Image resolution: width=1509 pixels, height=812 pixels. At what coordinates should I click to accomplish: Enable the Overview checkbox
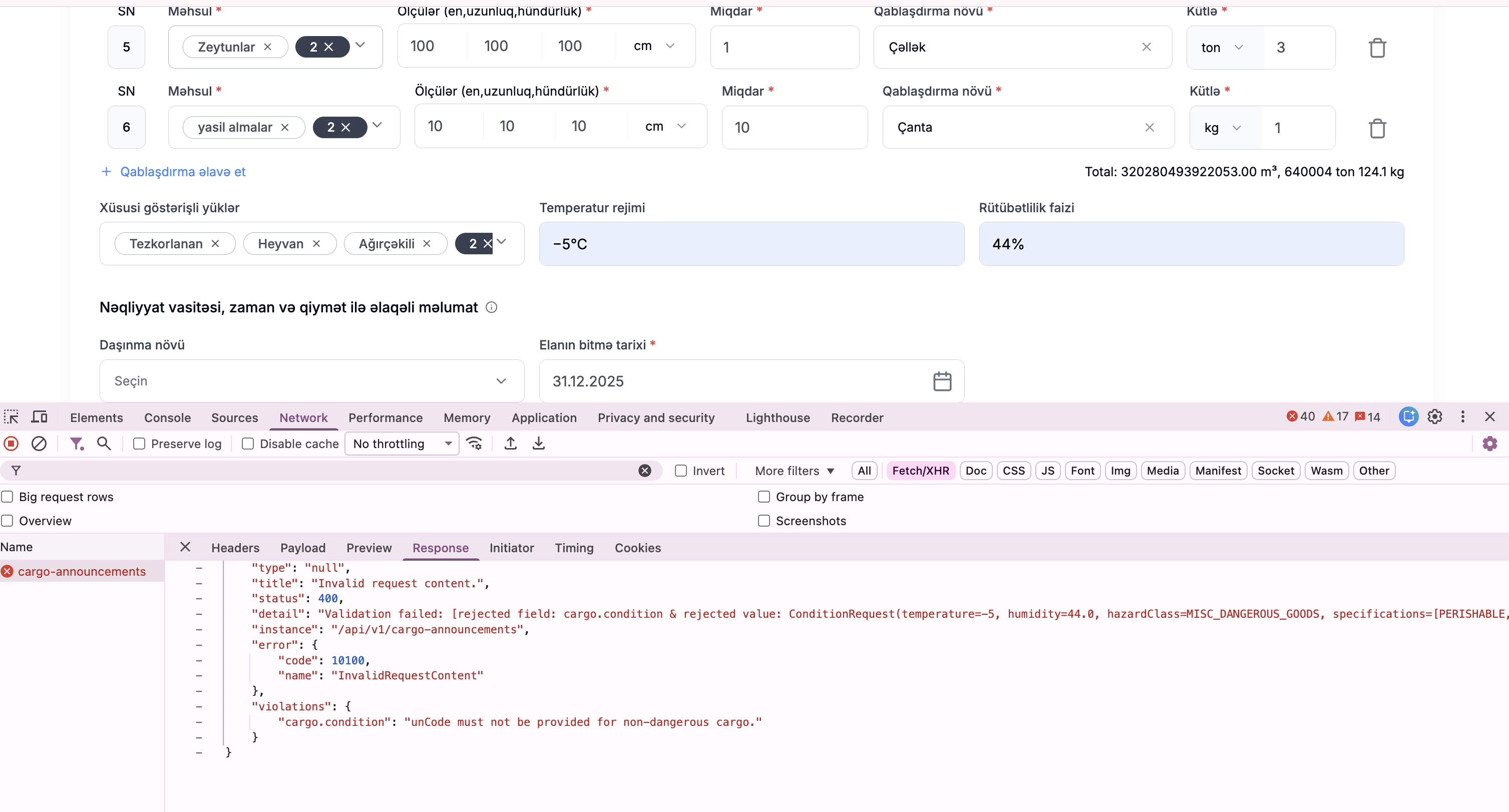click(x=7, y=520)
